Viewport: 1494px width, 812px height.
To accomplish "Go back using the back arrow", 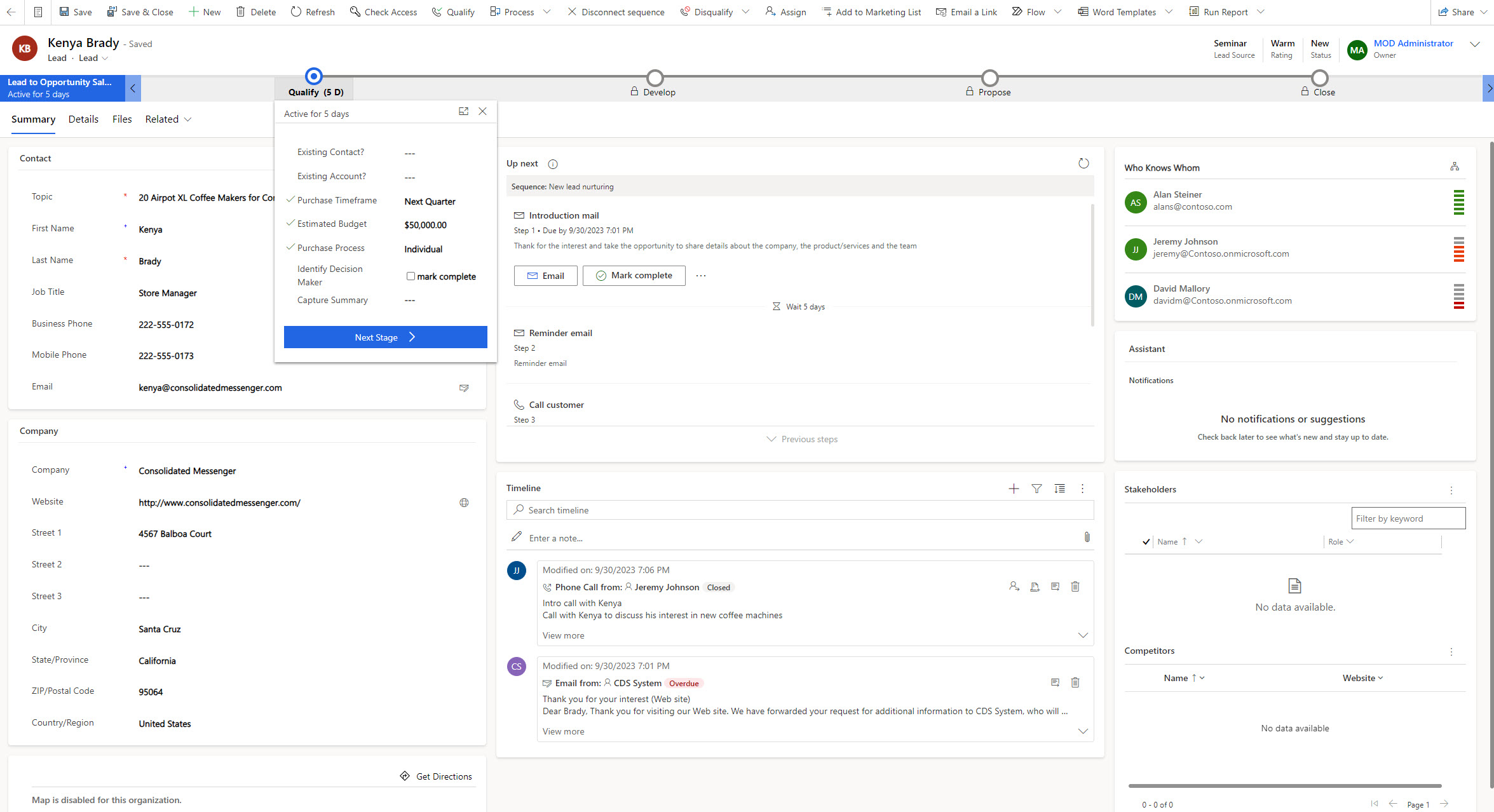I will (x=11, y=12).
